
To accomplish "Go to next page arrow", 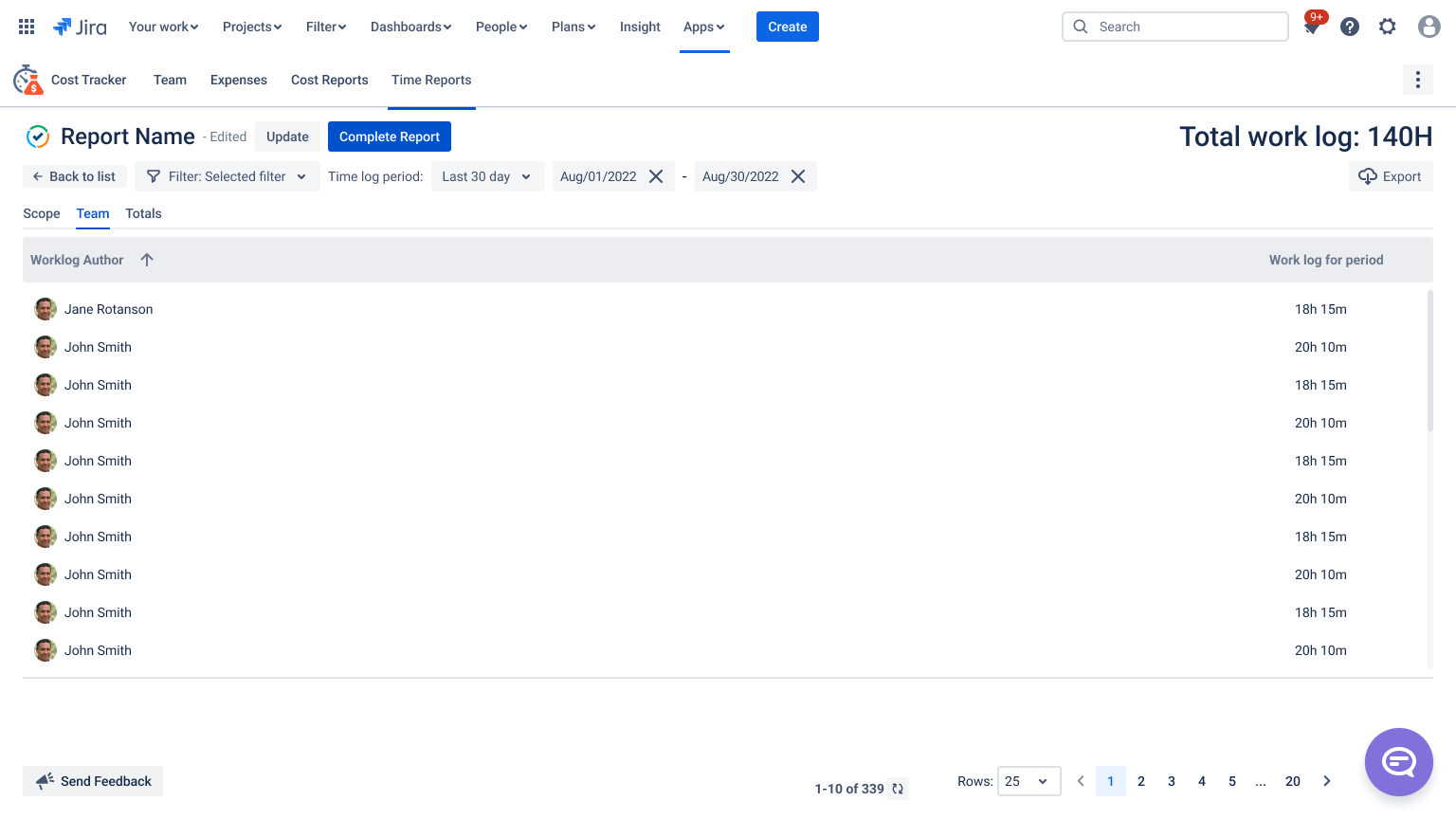I will (x=1327, y=781).
